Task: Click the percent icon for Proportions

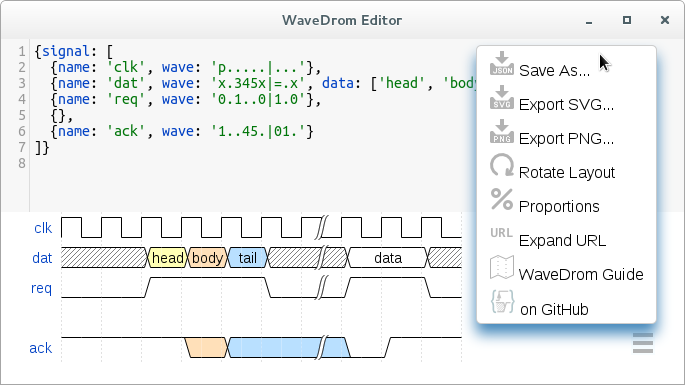Action: pos(502,199)
